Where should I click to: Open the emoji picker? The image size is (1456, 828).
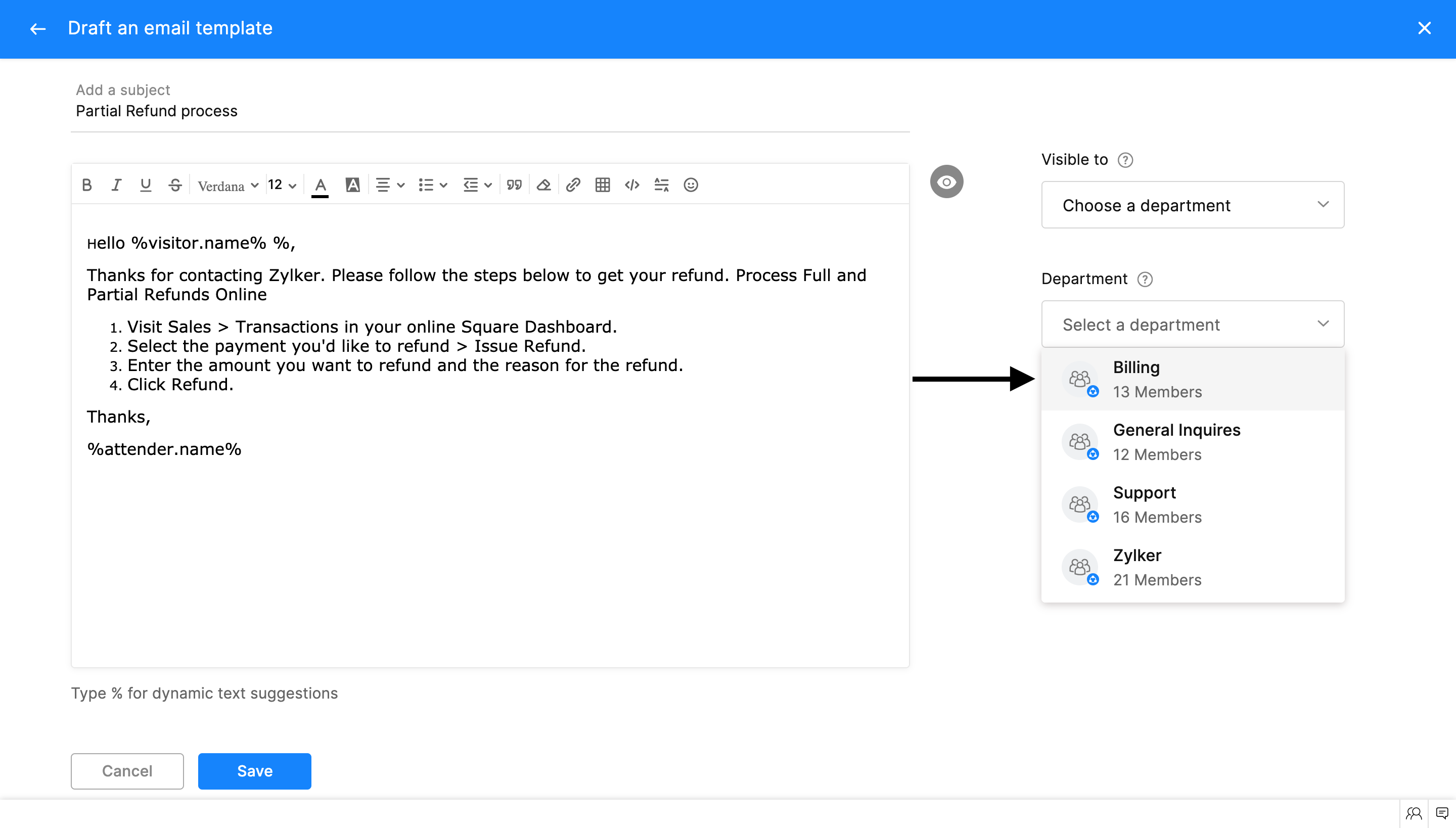tap(691, 185)
